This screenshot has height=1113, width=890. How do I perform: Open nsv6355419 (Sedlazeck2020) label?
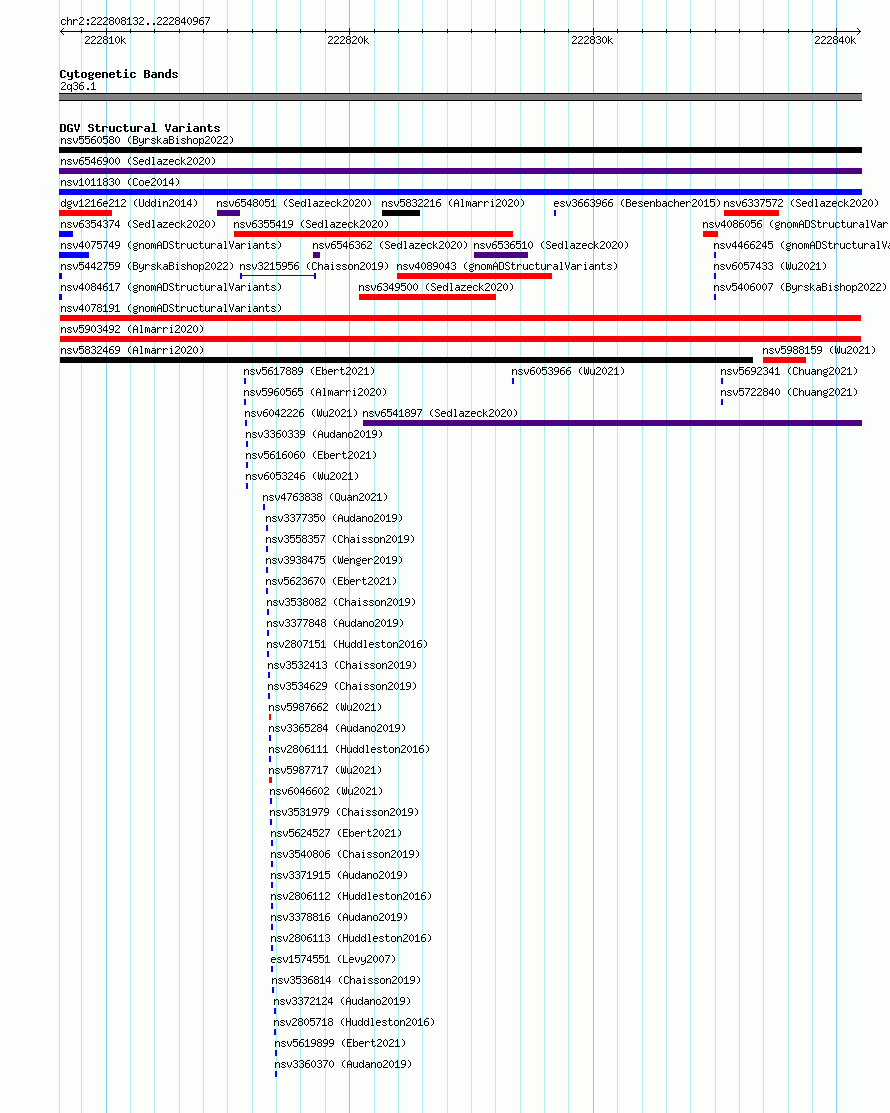tap(311, 224)
